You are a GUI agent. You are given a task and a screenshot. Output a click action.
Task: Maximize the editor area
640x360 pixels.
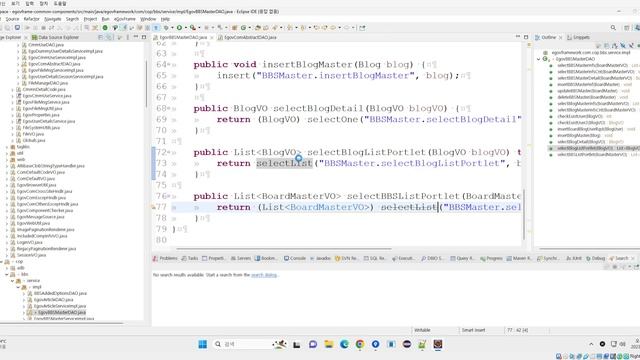[526, 37]
